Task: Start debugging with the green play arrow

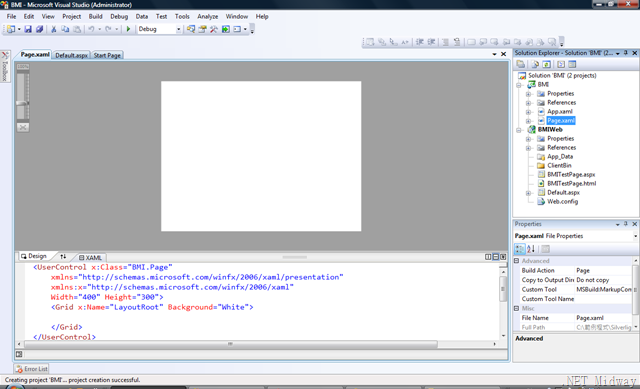Action: point(128,29)
